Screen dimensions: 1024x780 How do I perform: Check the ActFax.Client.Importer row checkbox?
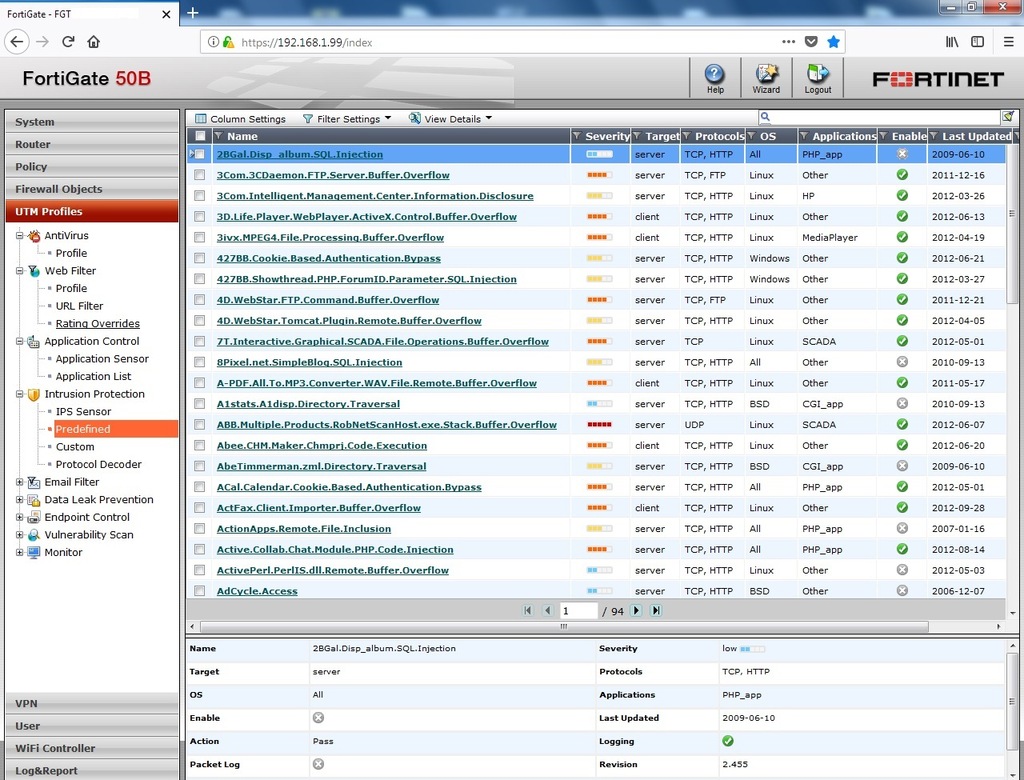point(199,508)
